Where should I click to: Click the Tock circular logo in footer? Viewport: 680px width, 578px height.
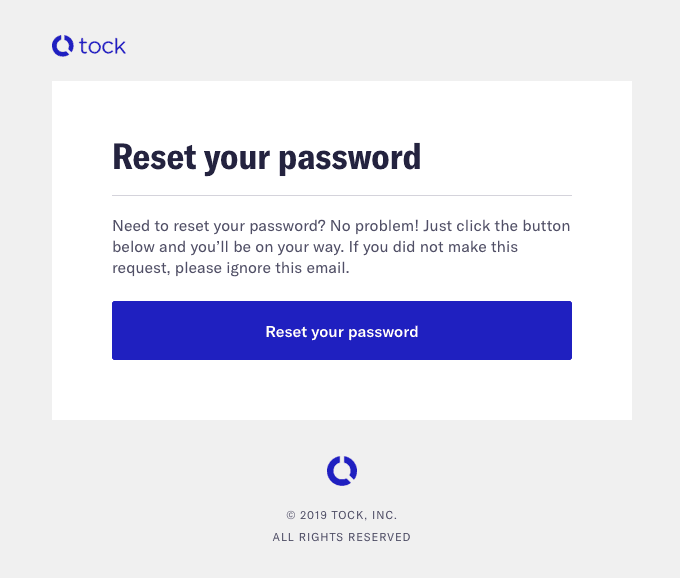click(x=341, y=470)
